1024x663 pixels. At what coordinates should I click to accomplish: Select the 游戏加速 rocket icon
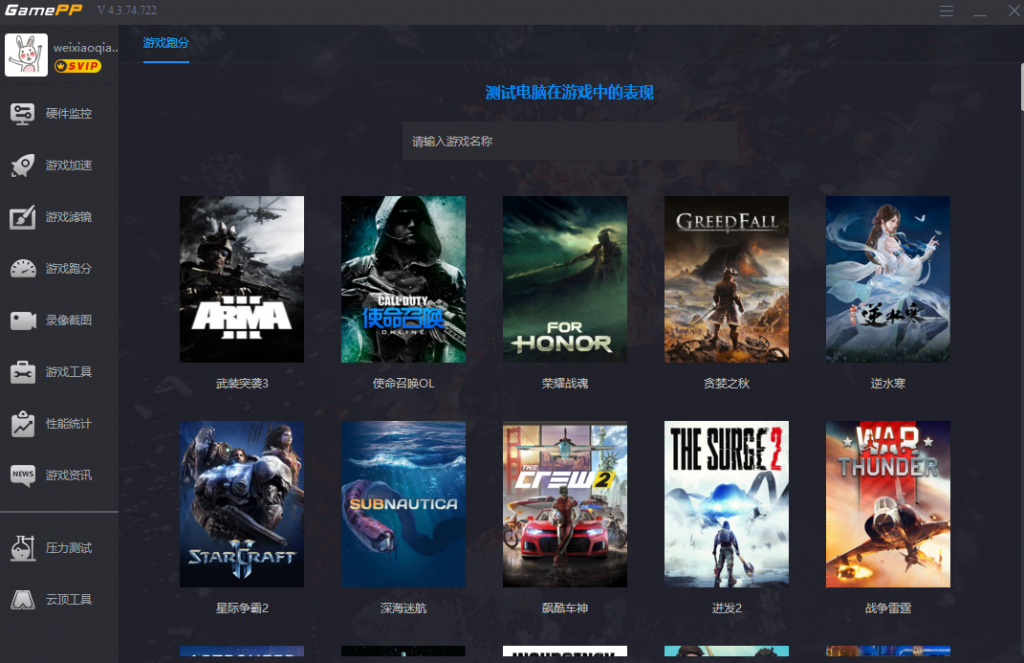pyautogui.click(x=23, y=166)
